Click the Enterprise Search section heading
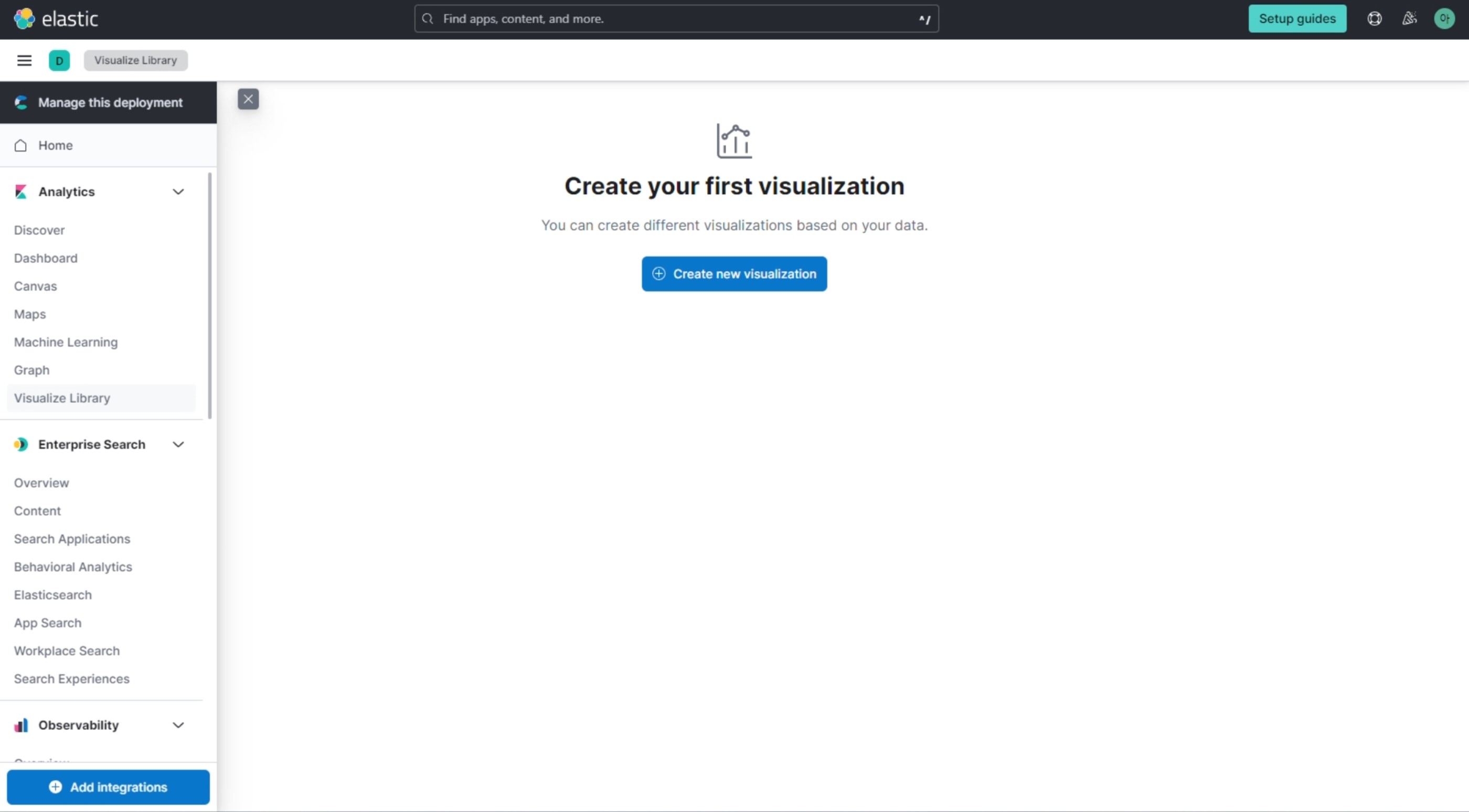The image size is (1469, 812). 92,444
